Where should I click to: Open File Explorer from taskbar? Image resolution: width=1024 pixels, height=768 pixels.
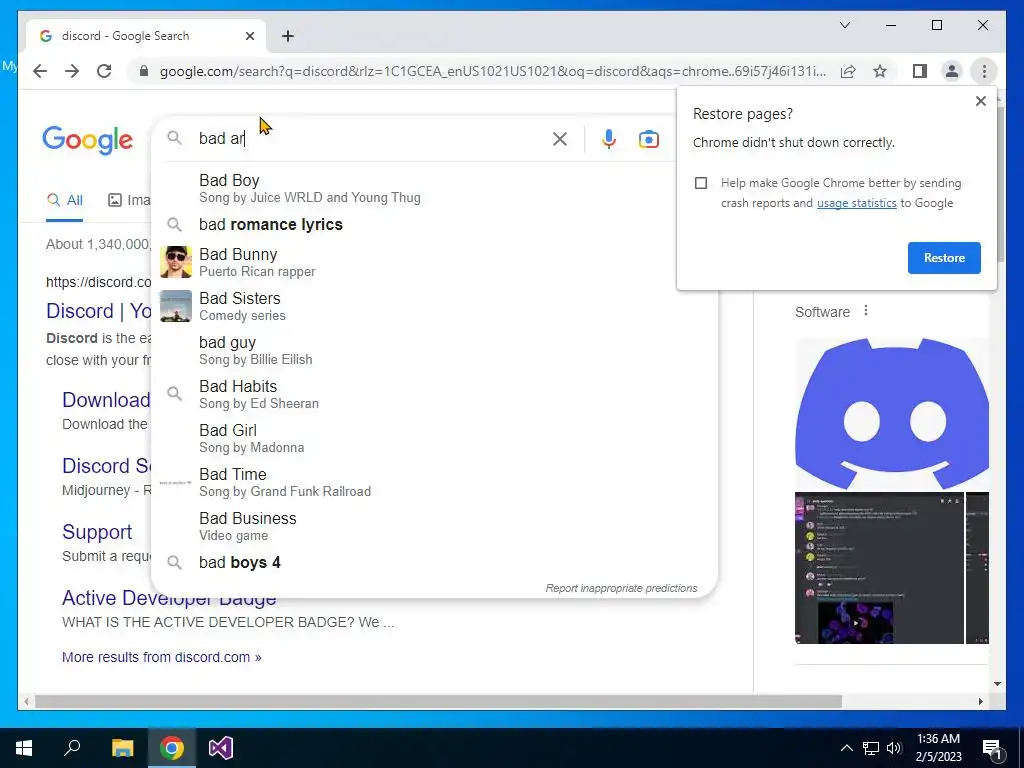coord(122,748)
